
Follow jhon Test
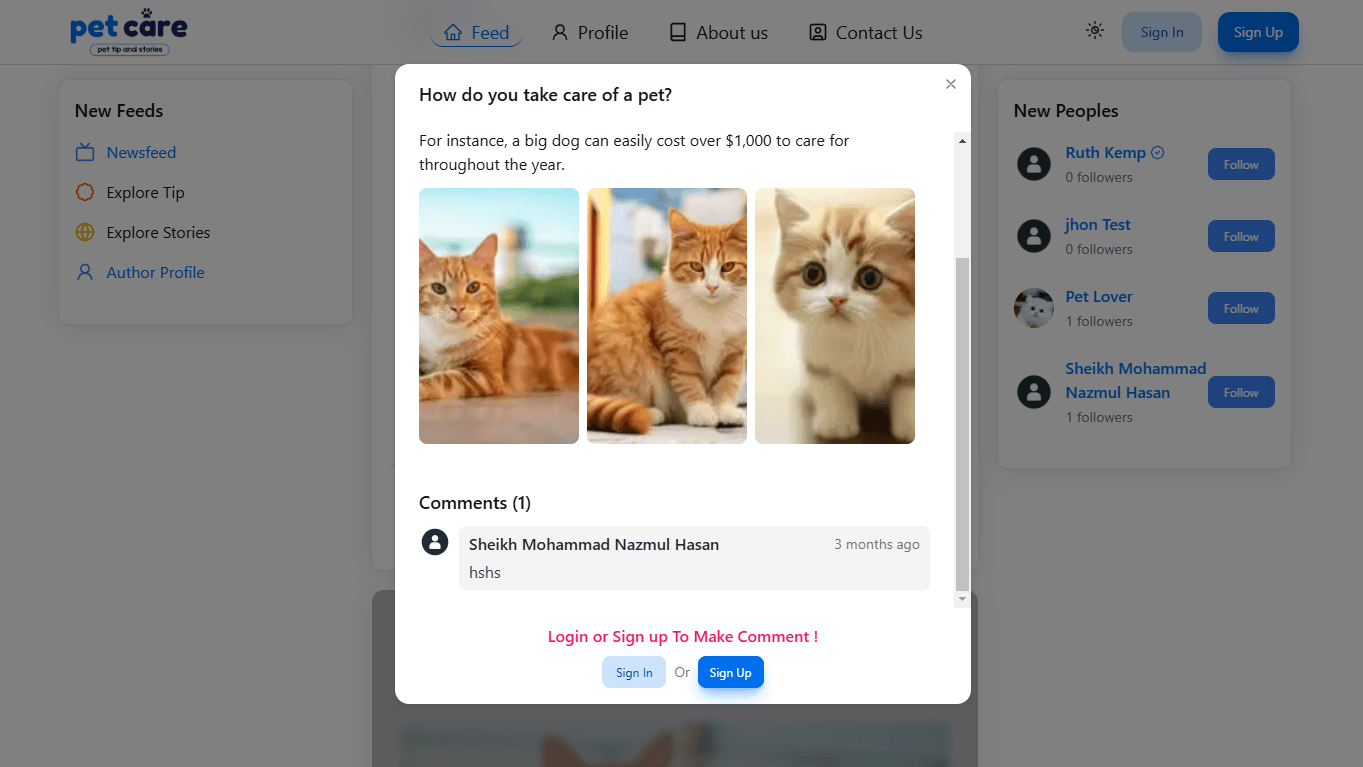[x=1240, y=236]
